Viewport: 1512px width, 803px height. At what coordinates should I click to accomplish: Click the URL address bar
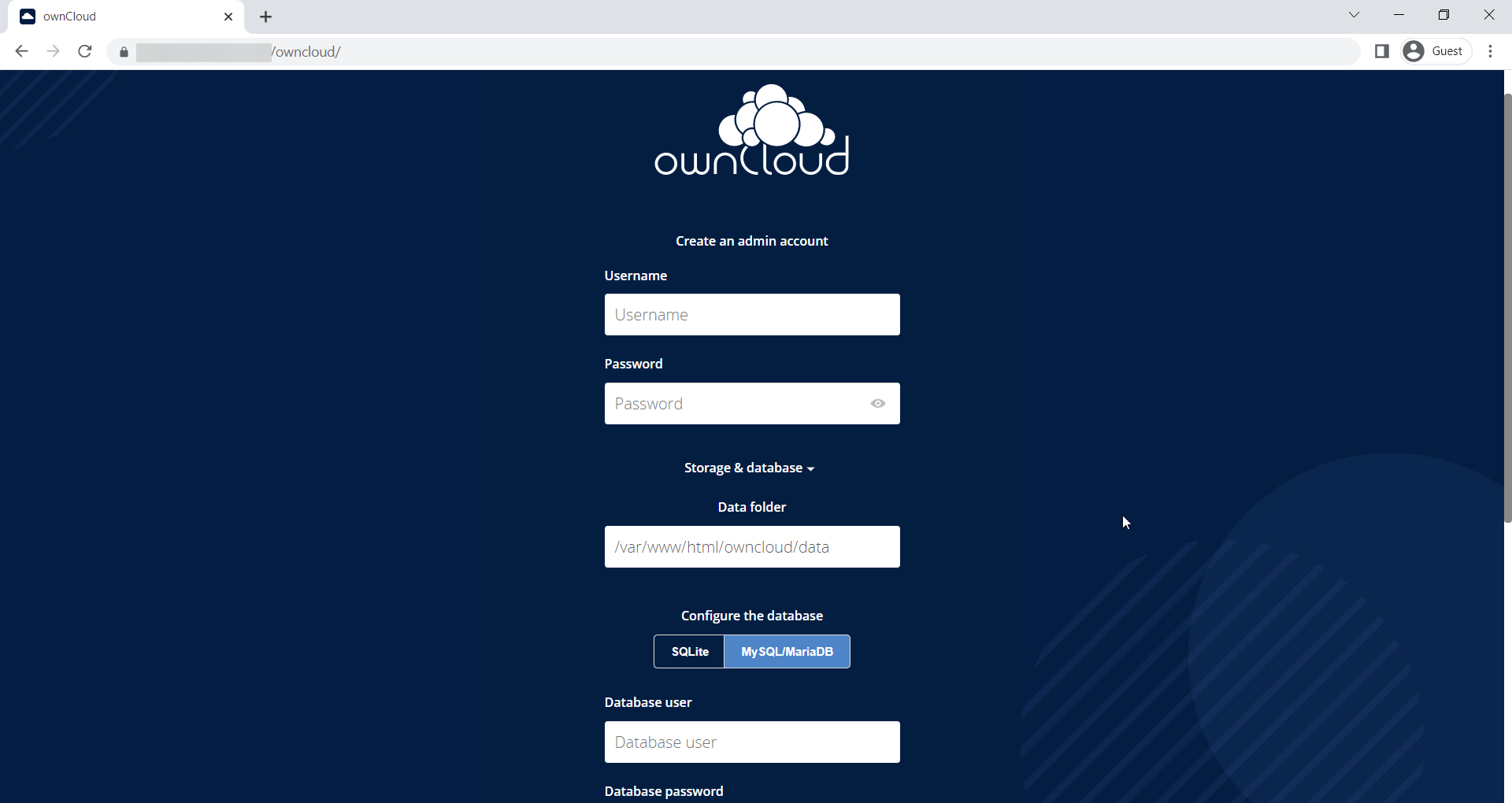click(732, 51)
